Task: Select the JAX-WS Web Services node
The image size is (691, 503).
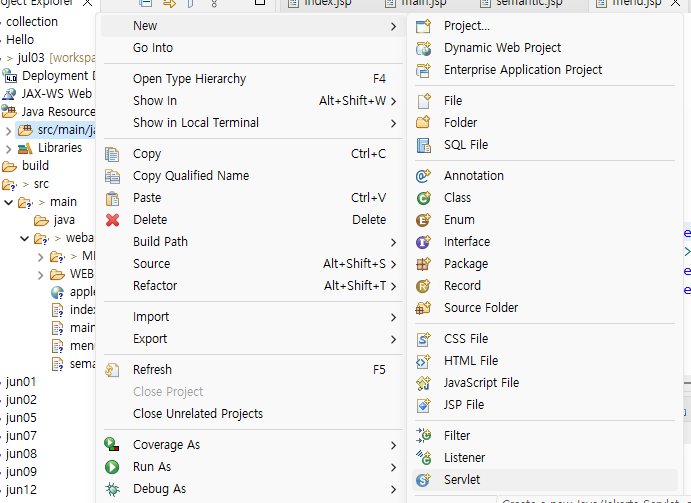Action: [57, 94]
